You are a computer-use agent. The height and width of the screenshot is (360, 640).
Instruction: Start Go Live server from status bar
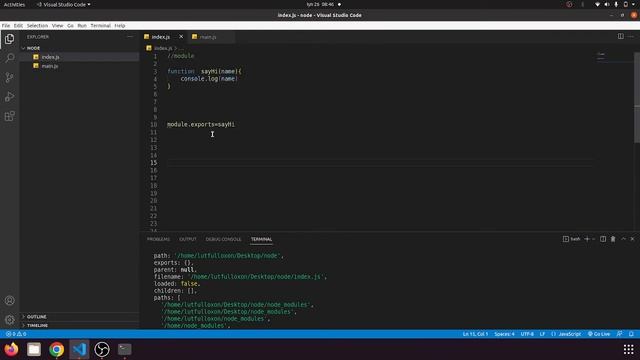tap(599, 334)
